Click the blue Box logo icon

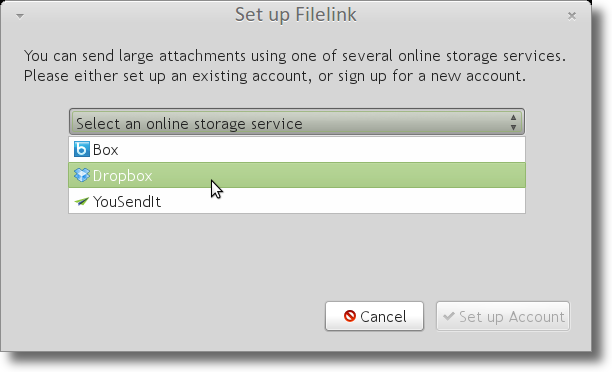coord(82,149)
